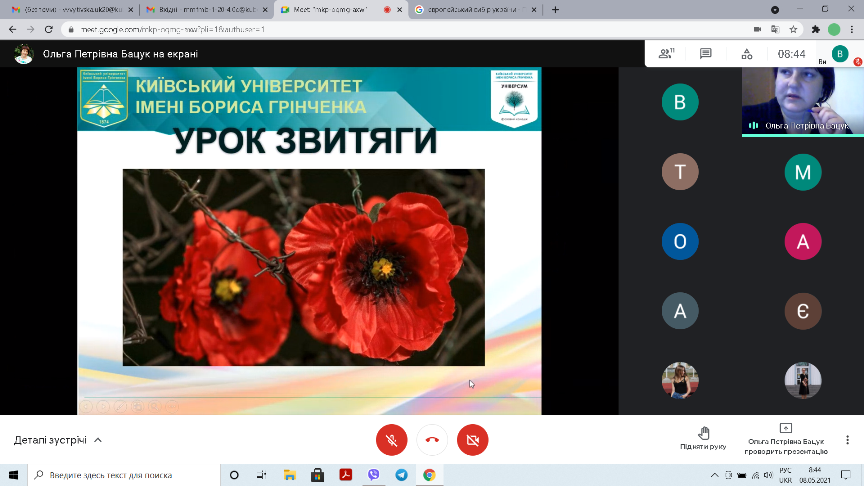The width and height of the screenshot is (864, 486).
Task: Reload the Meet page
Action: point(47,30)
